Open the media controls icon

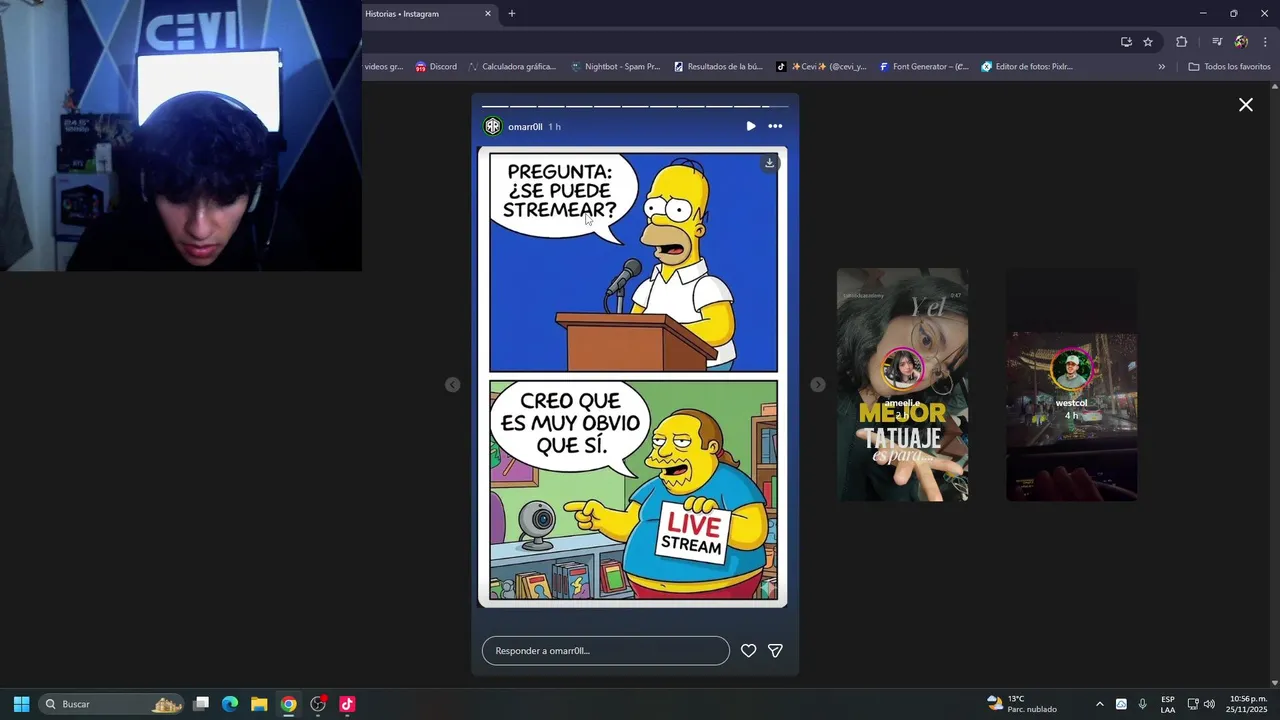[x=1217, y=42]
